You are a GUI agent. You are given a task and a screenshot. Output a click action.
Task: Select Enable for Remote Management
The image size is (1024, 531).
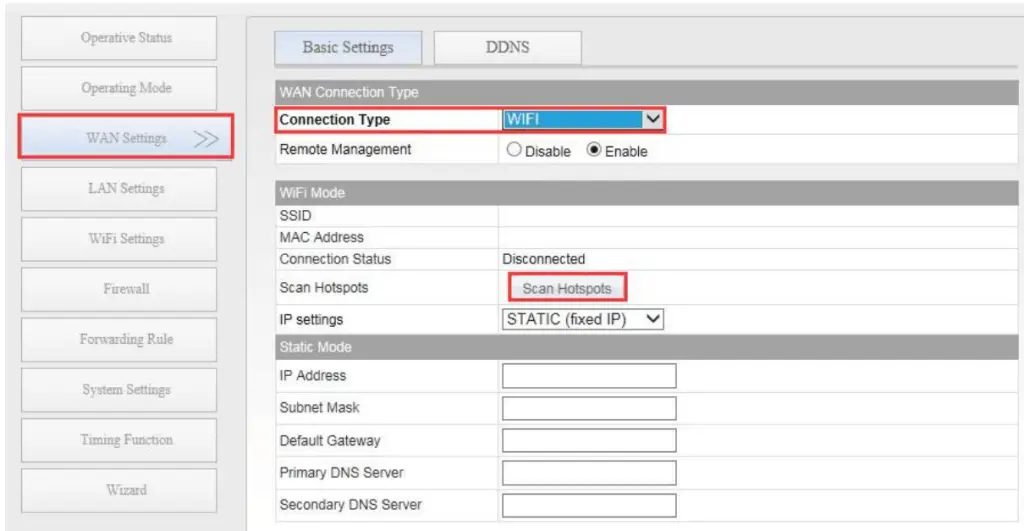tap(593, 151)
